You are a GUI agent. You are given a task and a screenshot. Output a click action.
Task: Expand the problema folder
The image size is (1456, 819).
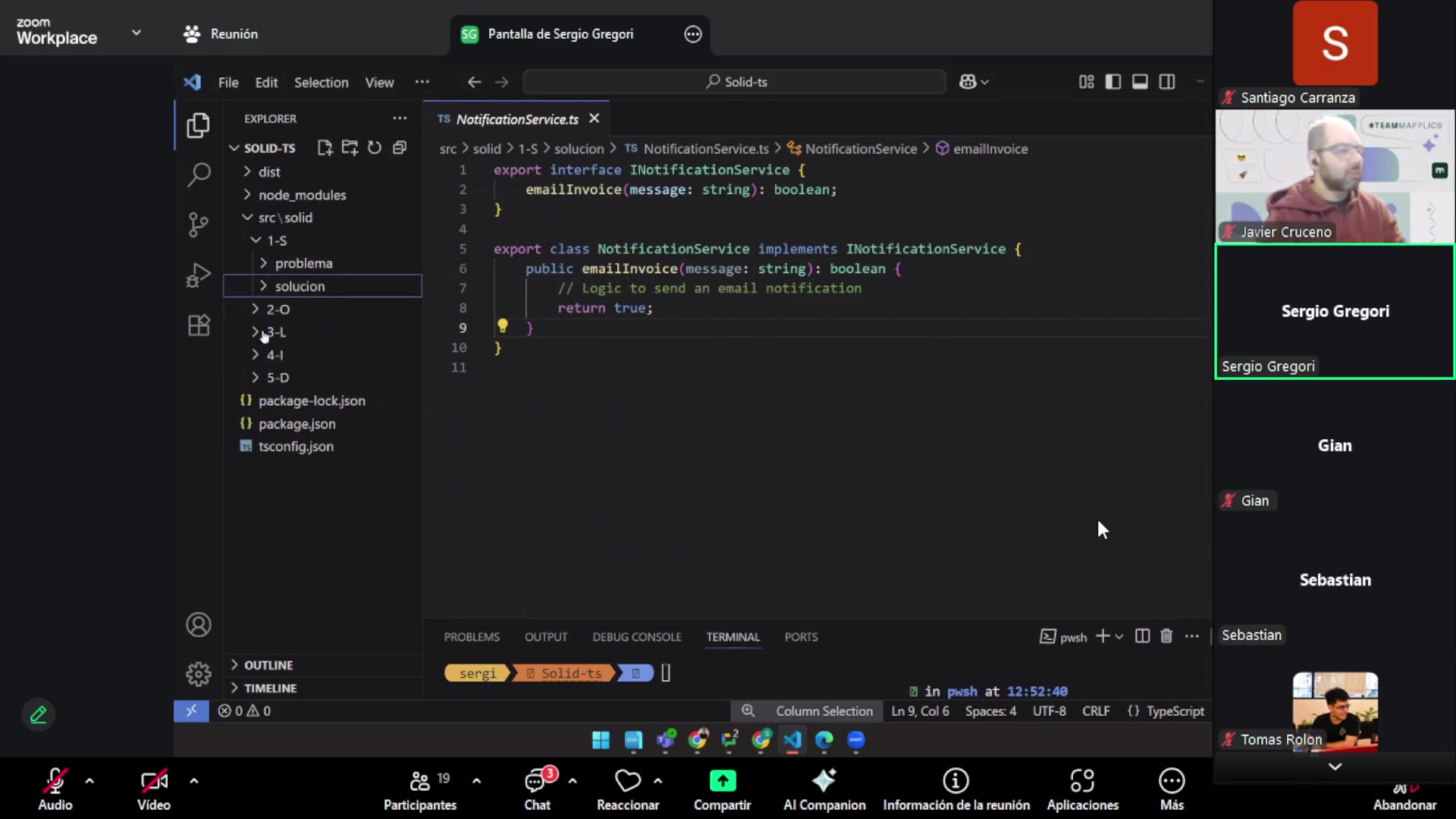pyautogui.click(x=303, y=263)
